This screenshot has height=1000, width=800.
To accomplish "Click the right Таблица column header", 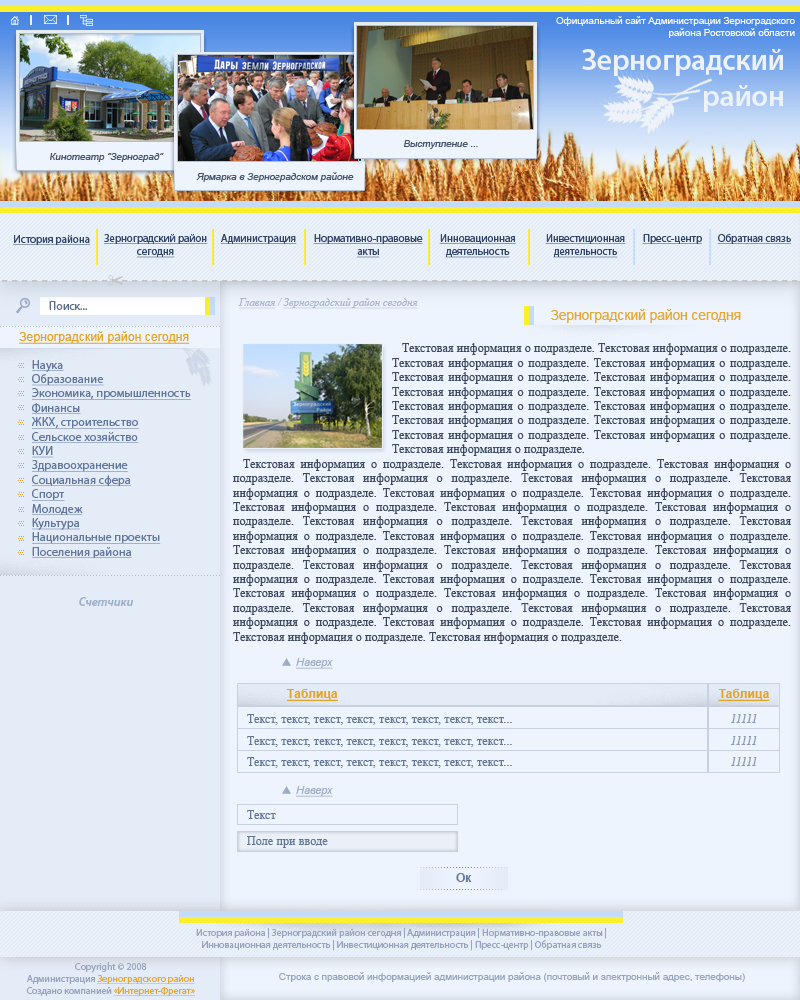I will [744, 694].
